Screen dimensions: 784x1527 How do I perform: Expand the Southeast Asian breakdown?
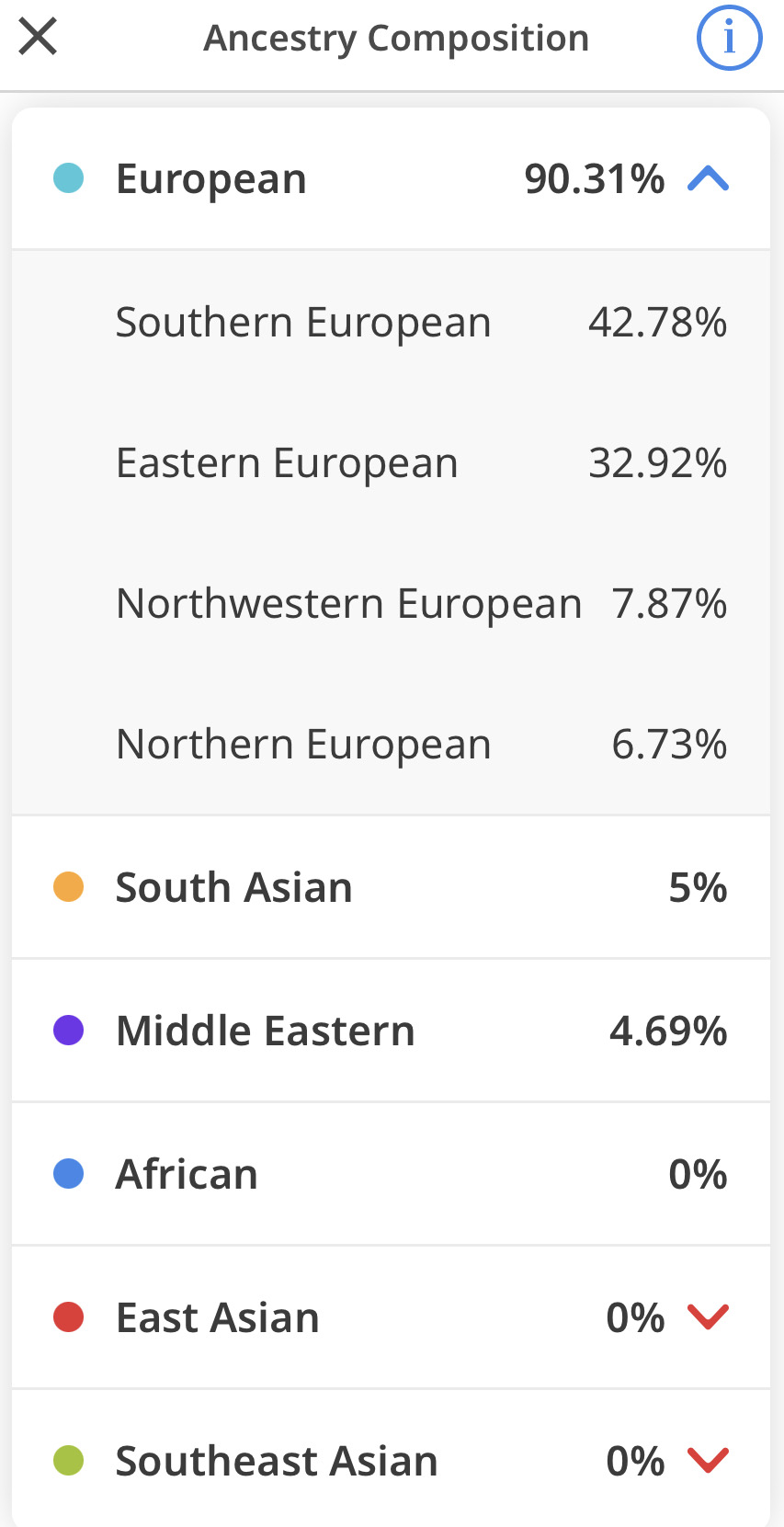pos(708,1460)
